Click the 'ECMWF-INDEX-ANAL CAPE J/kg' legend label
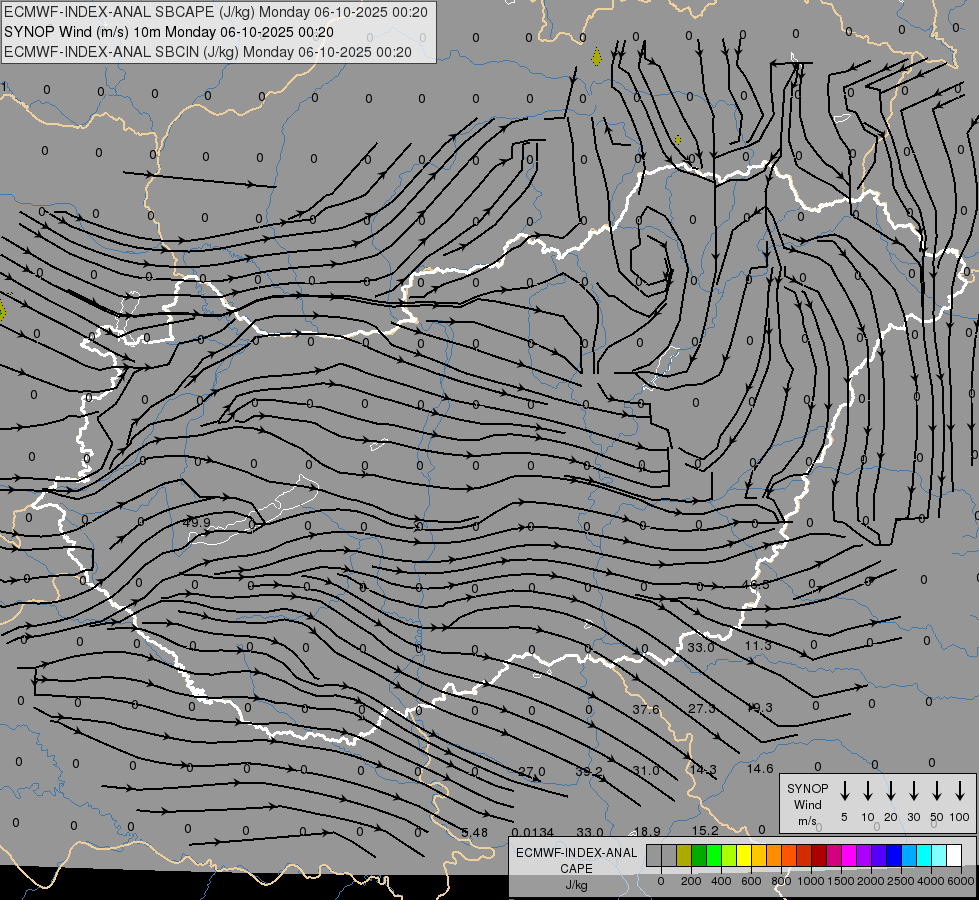979x900 pixels. (576, 868)
